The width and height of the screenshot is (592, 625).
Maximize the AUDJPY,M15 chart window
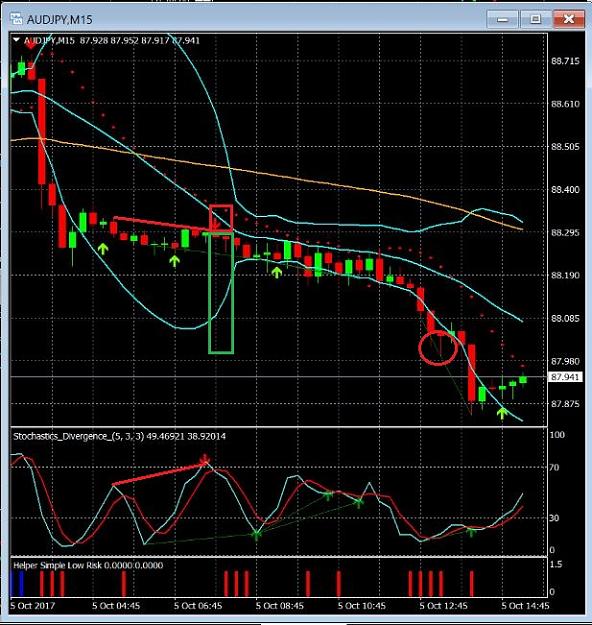[x=535, y=19]
